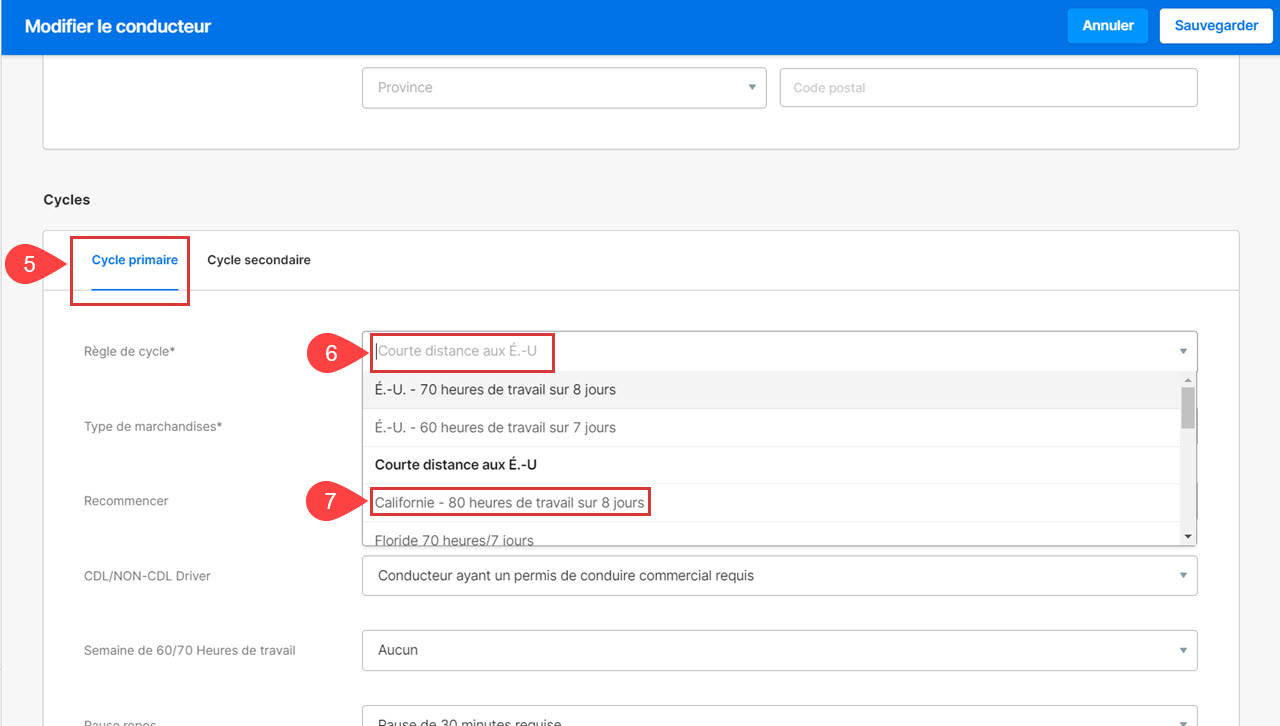Expand the Semaine de 60/70 Heures dropdown
Image resolution: width=1280 pixels, height=726 pixels.
click(x=779, y=650)
